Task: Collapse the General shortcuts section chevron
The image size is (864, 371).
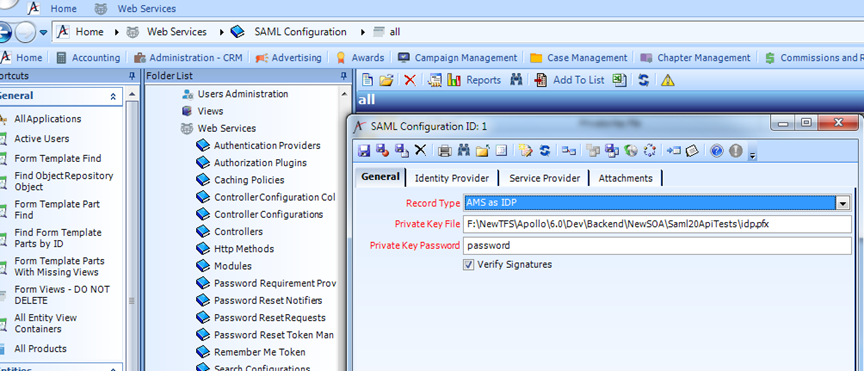Action: (113, 96)
